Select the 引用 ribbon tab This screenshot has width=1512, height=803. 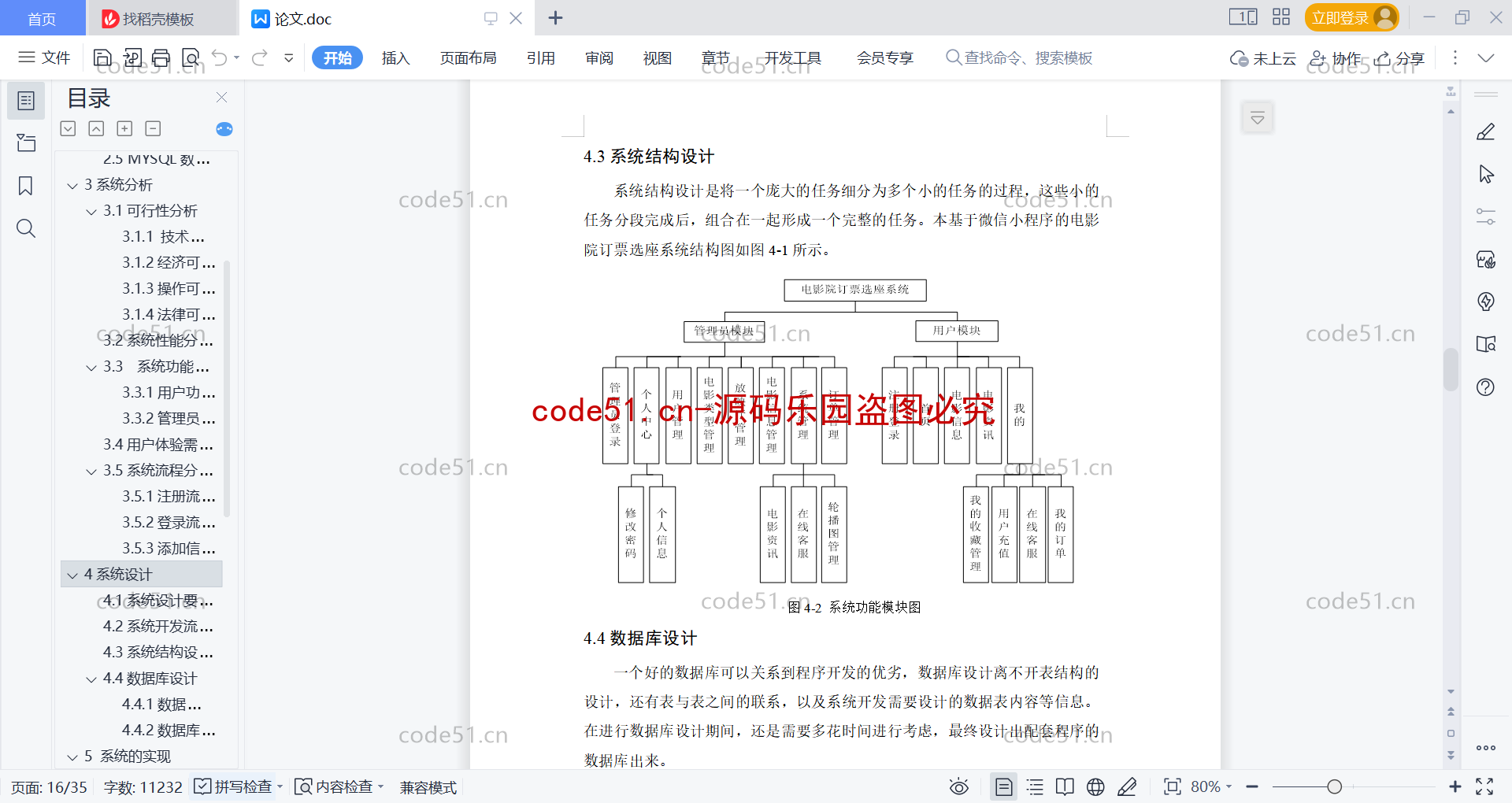click(541, 57)
